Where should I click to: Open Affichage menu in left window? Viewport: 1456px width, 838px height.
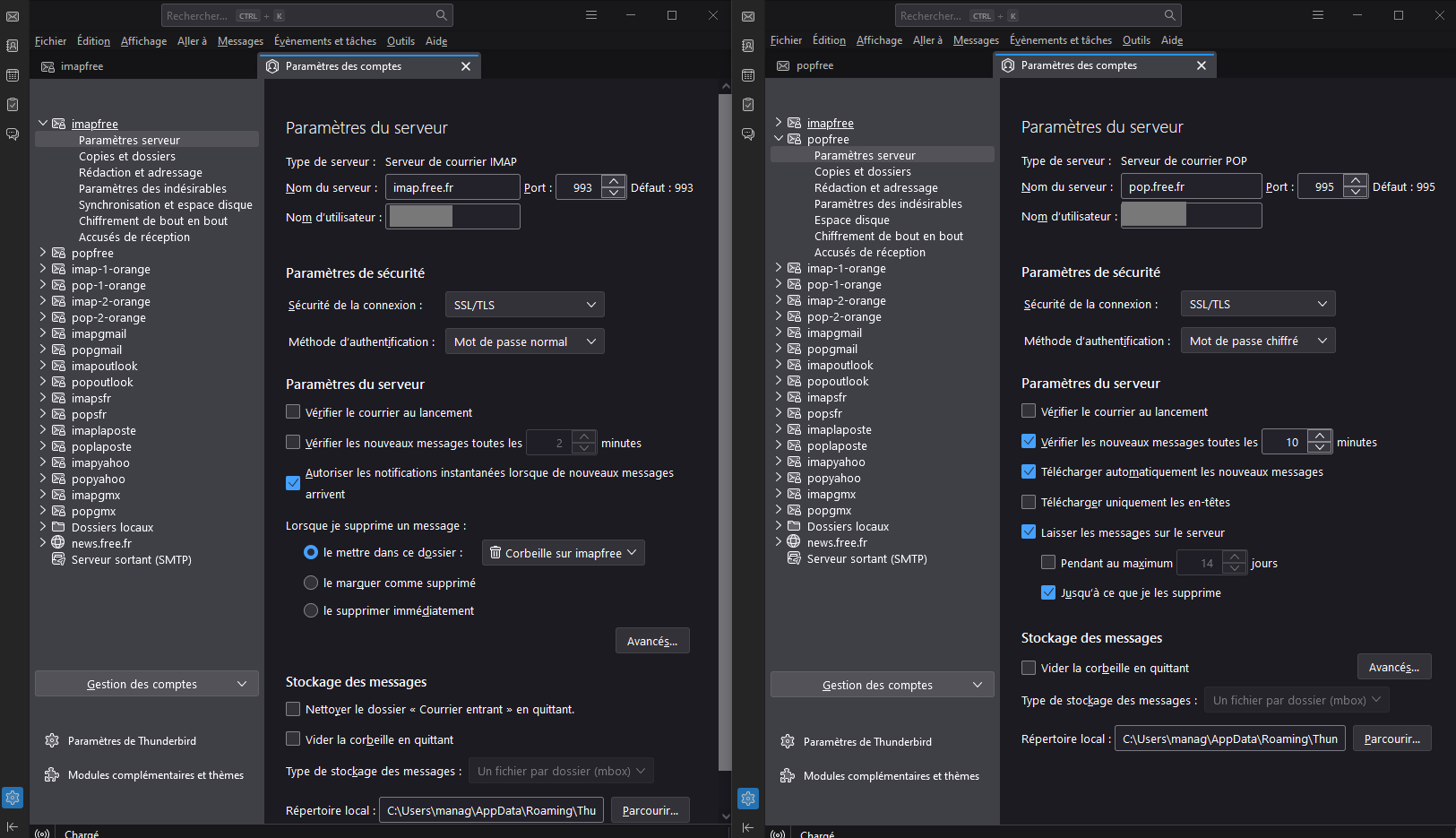pos(143,41)
